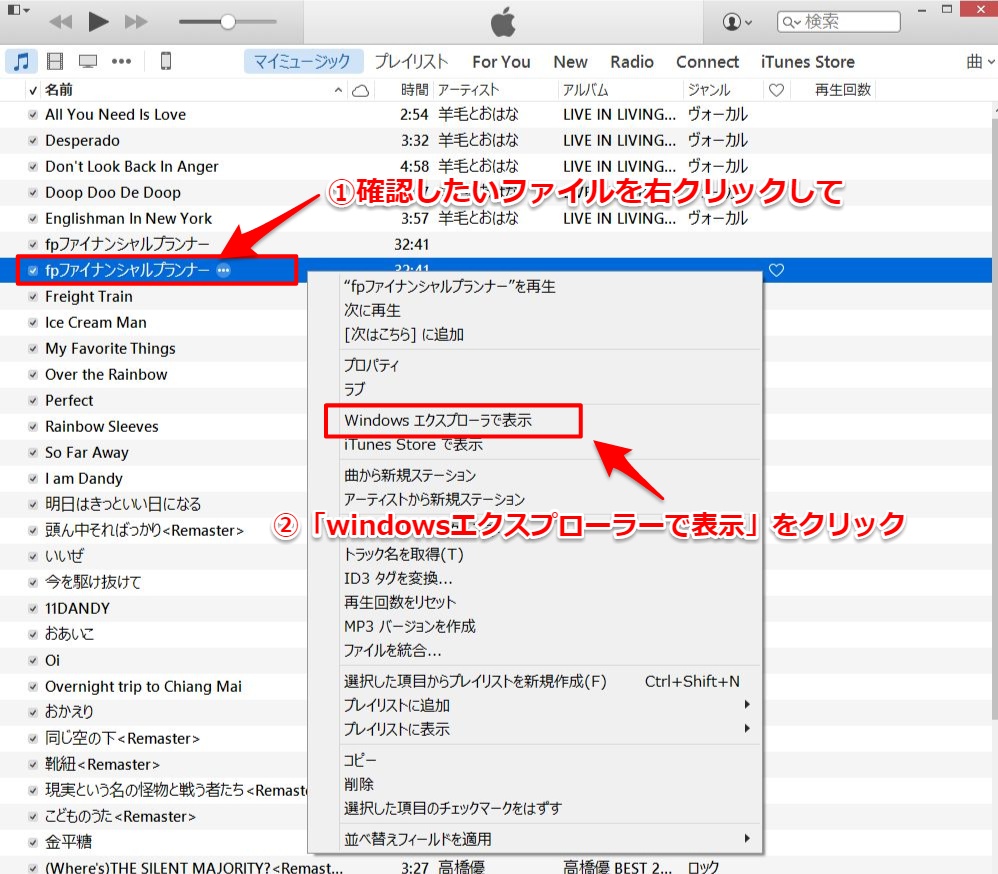Uncheck the Over the Rainbow checkbox
Image resolution: width=998 pixels, height=874 pixels.
tap(33, 375)
